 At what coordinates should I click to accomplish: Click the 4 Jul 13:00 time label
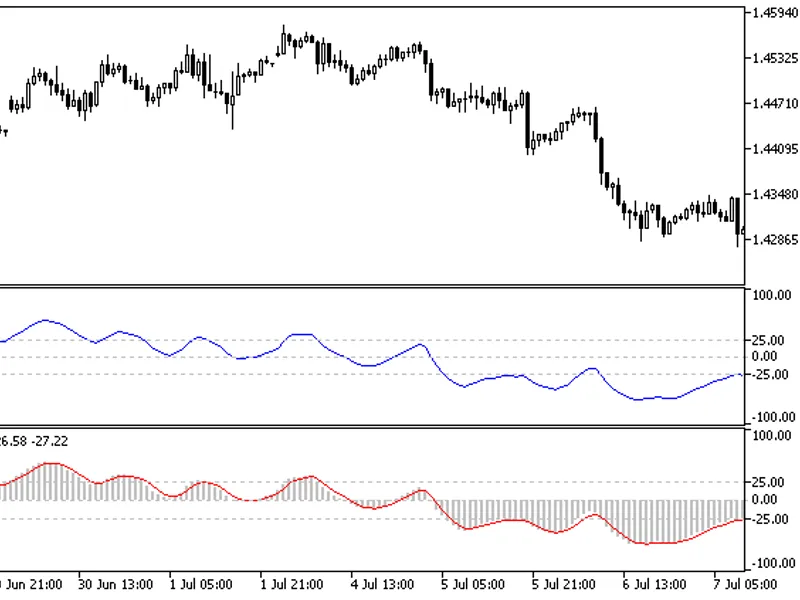pos(383,584)
